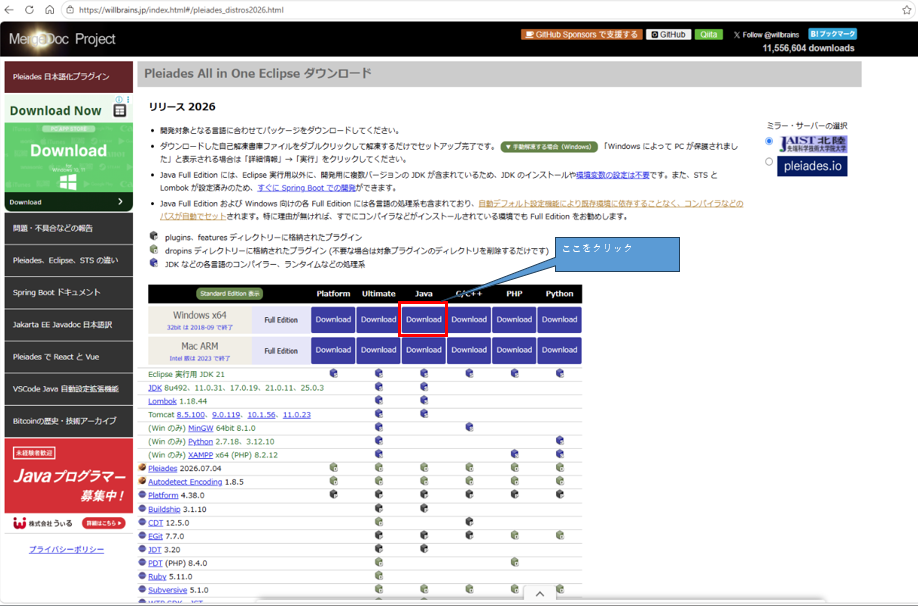Viewport: 918px width, 606px height.
Task: Download Windows x64 Platform Full Edition
Action: tap(333, 320)
